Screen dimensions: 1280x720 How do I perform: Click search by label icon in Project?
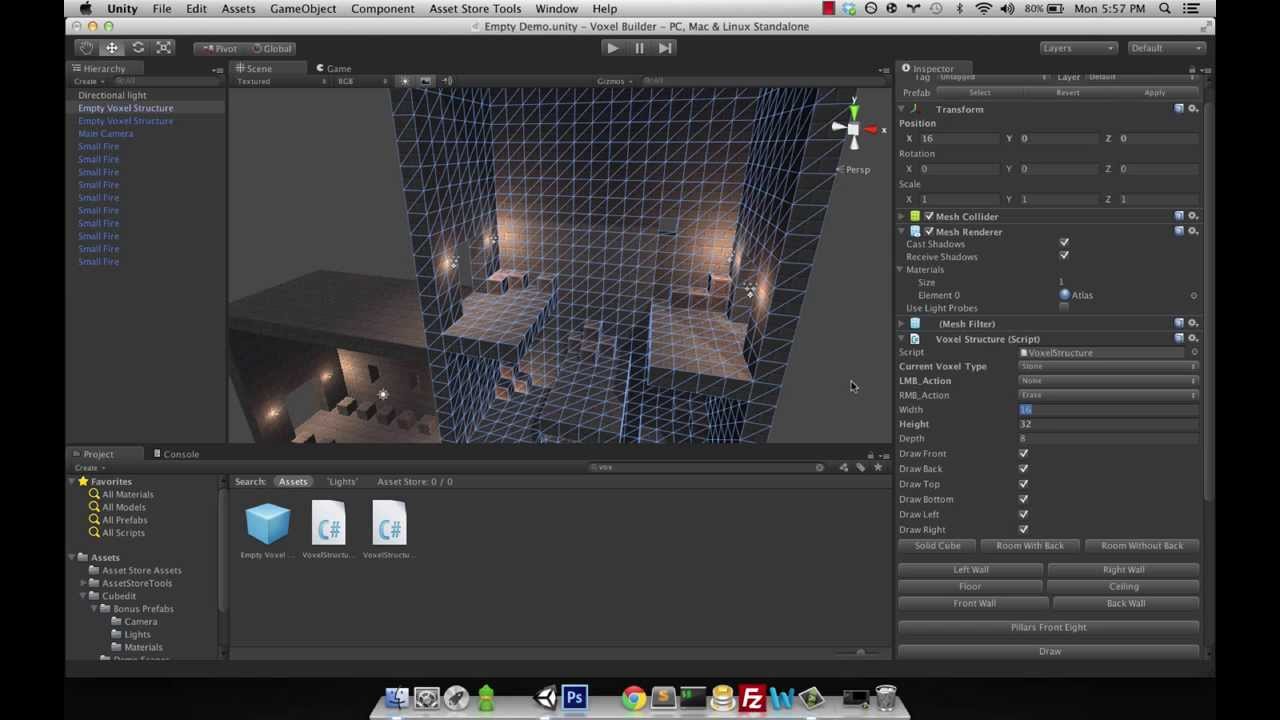pos(860,467)
